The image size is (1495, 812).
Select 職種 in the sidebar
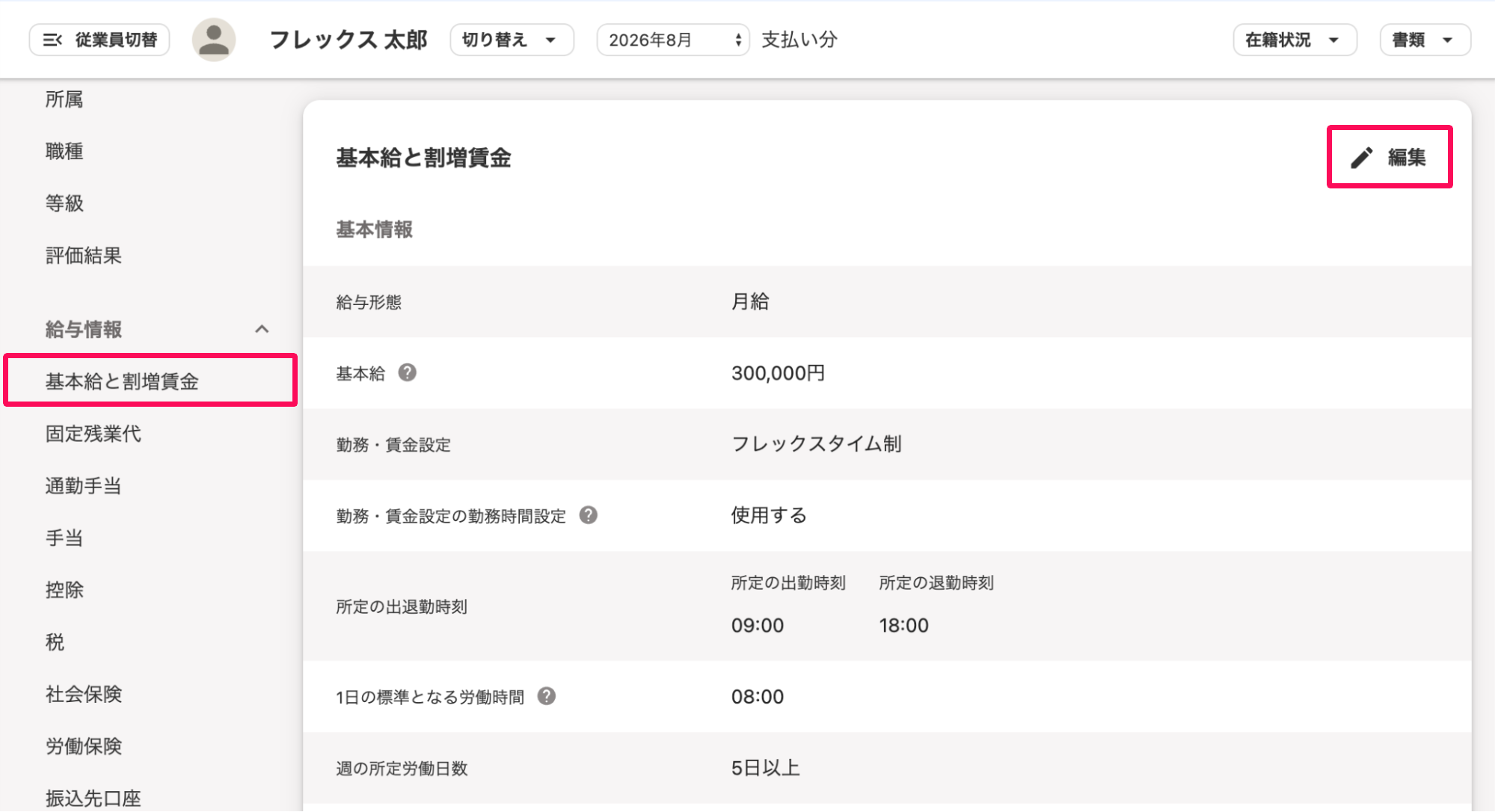pyautogui.click(x=64, y=152)
